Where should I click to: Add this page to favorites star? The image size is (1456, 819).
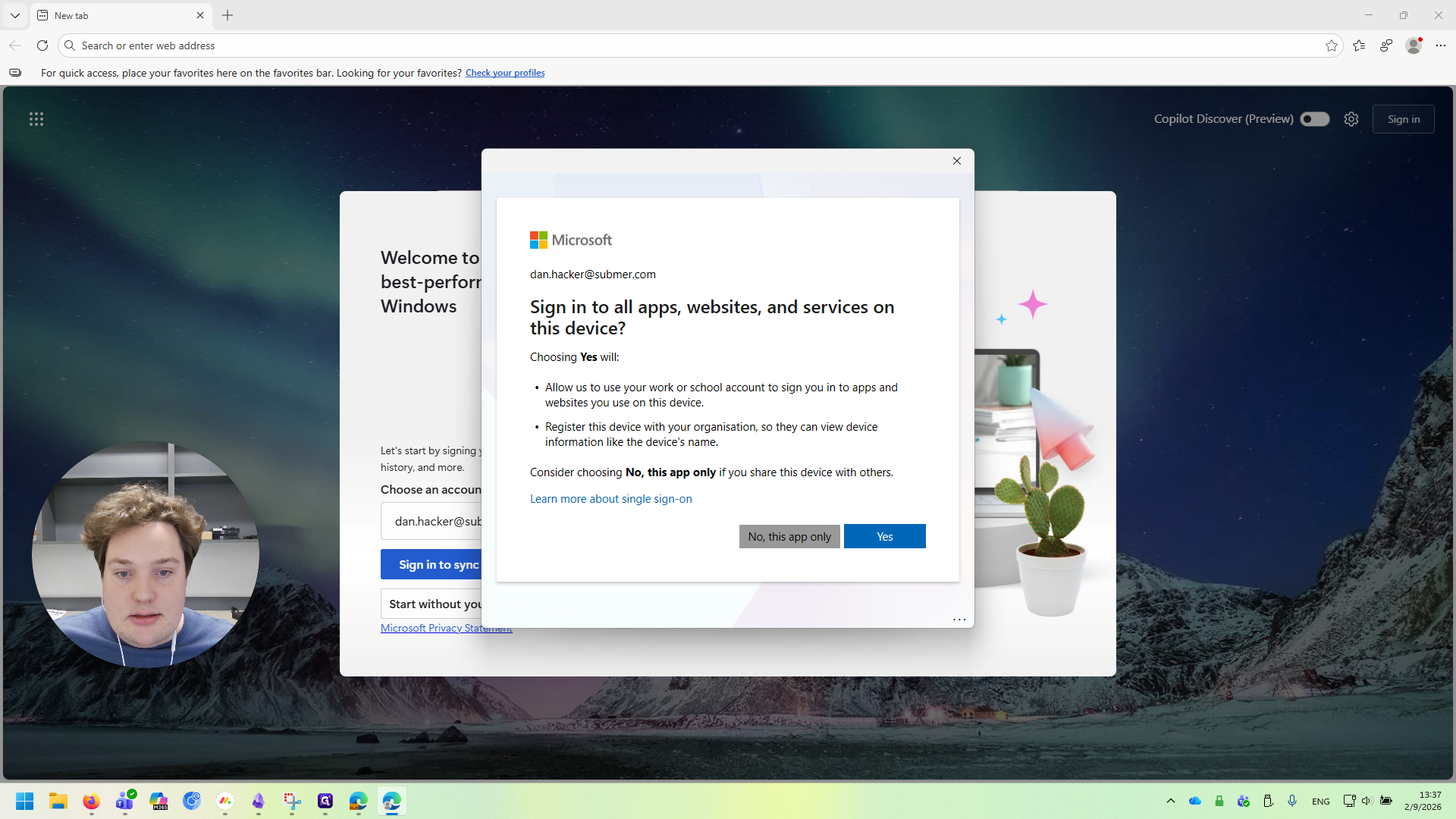1332,45
